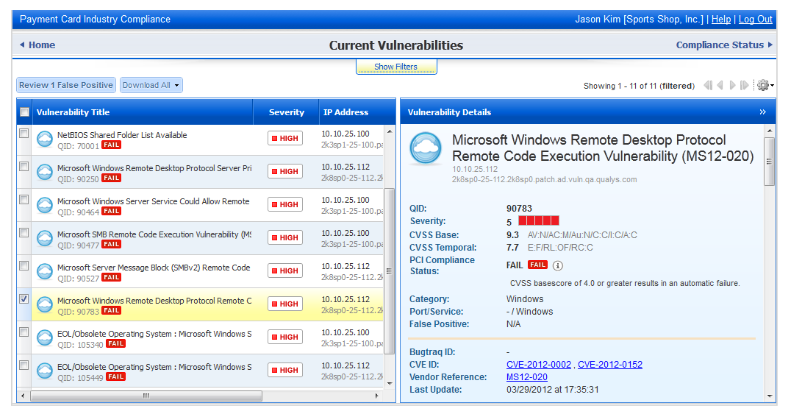Image resolution: width=789 pixels, height=417 pixels.
Task: Click the Jason Kim user name text
Action: [598, 19]
